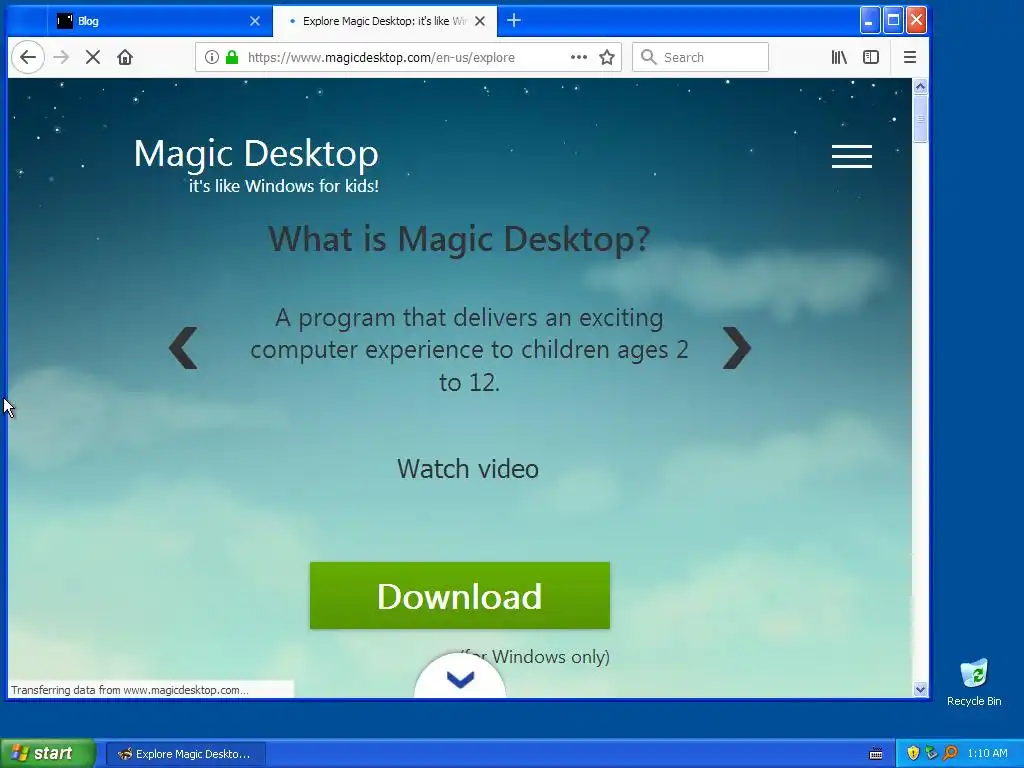Click the '(for Windows only)' text
This screenshot has width=1024, height=768.
click(x=534, y=657)
